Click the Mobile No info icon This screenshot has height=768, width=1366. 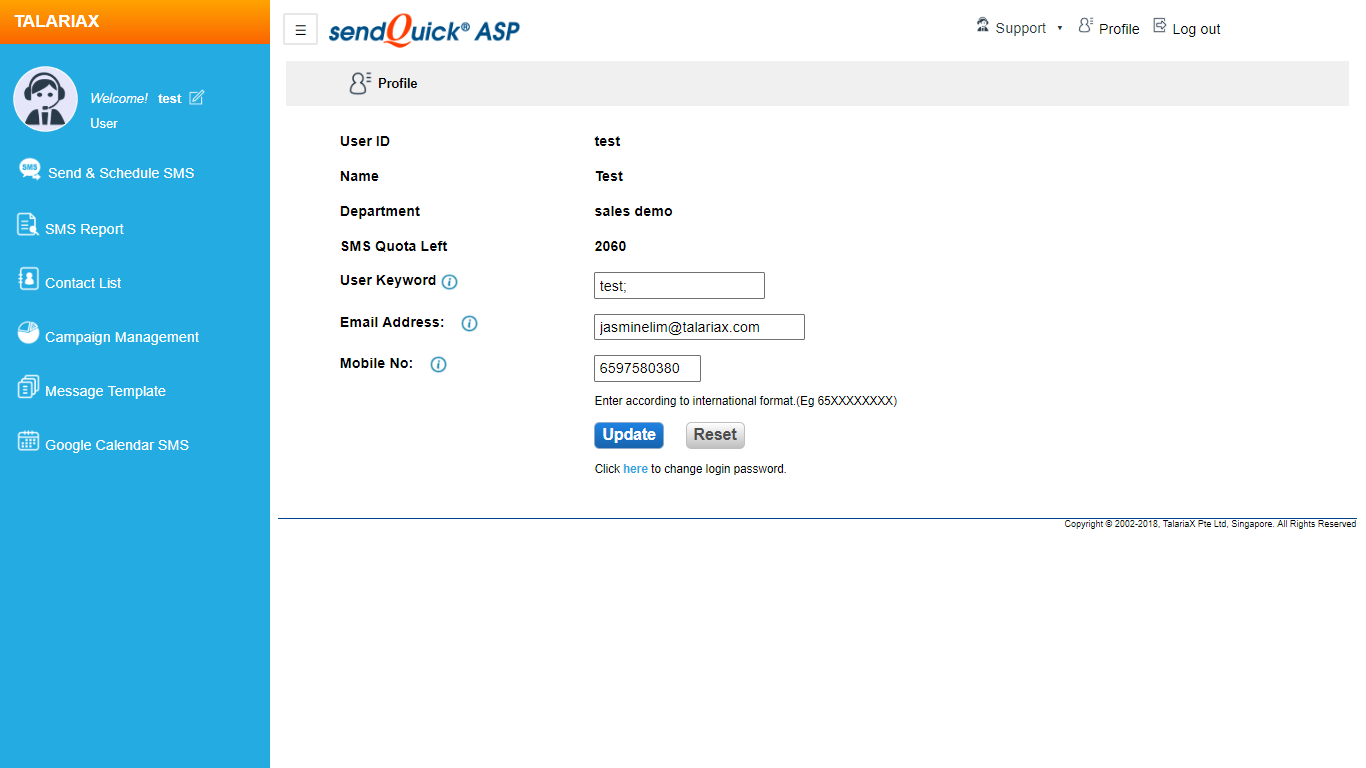[x=438, y=365]
